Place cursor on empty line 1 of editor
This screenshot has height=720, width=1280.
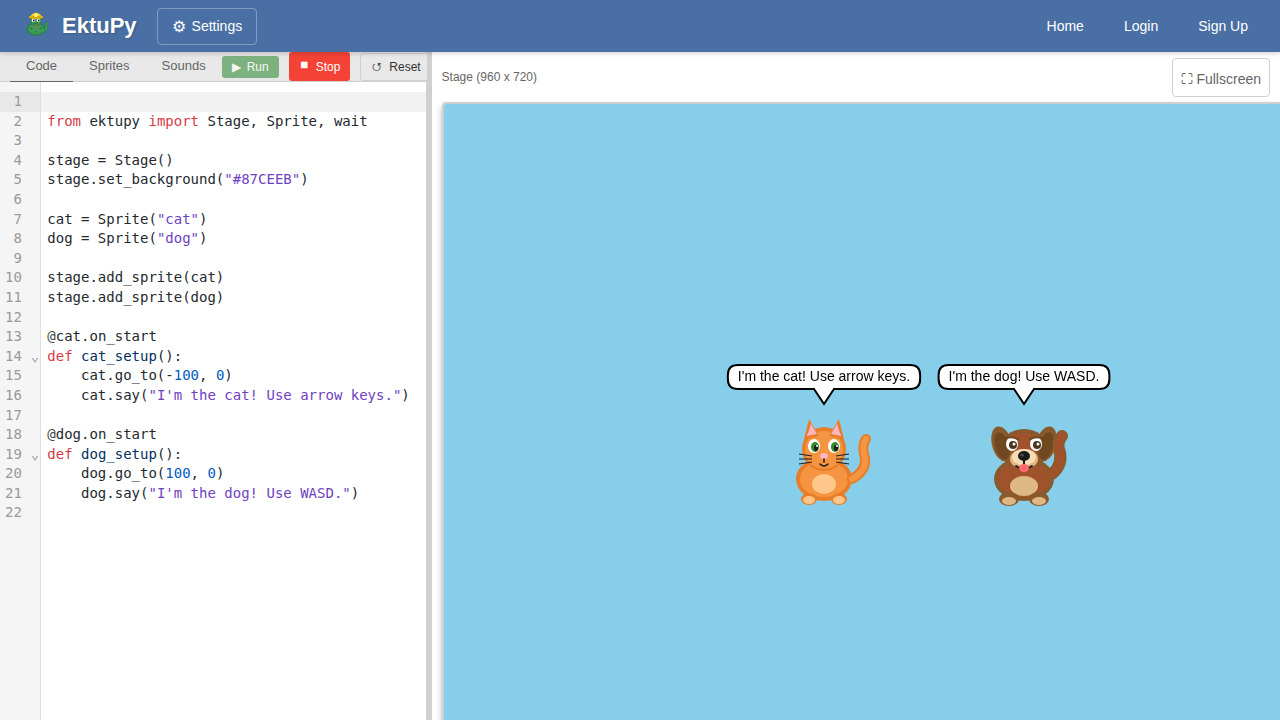[x=230, y=102]
